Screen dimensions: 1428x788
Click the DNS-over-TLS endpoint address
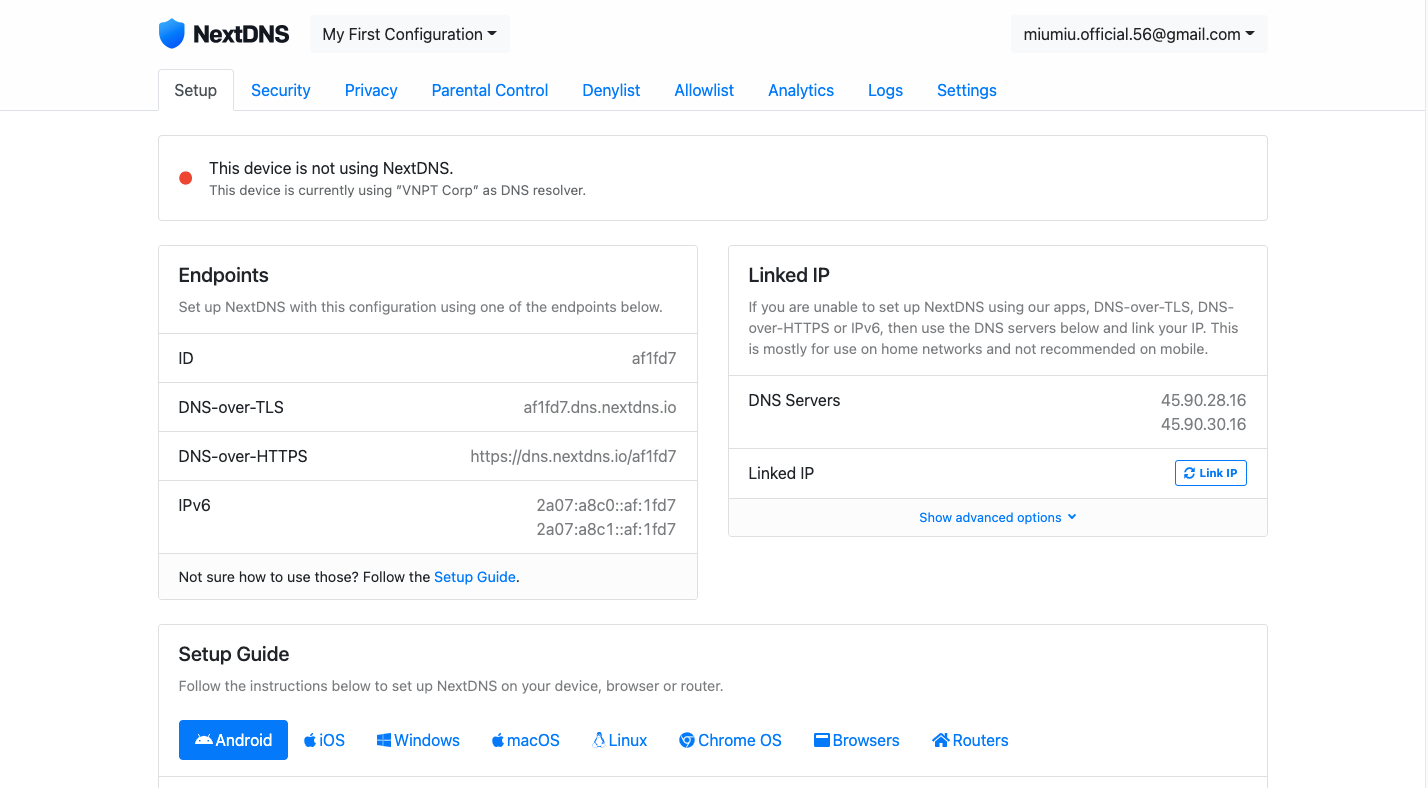point(599,407)
